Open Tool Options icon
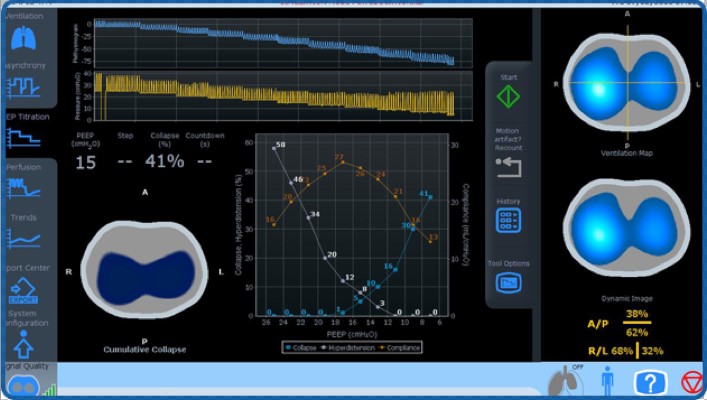 (508, 283)
